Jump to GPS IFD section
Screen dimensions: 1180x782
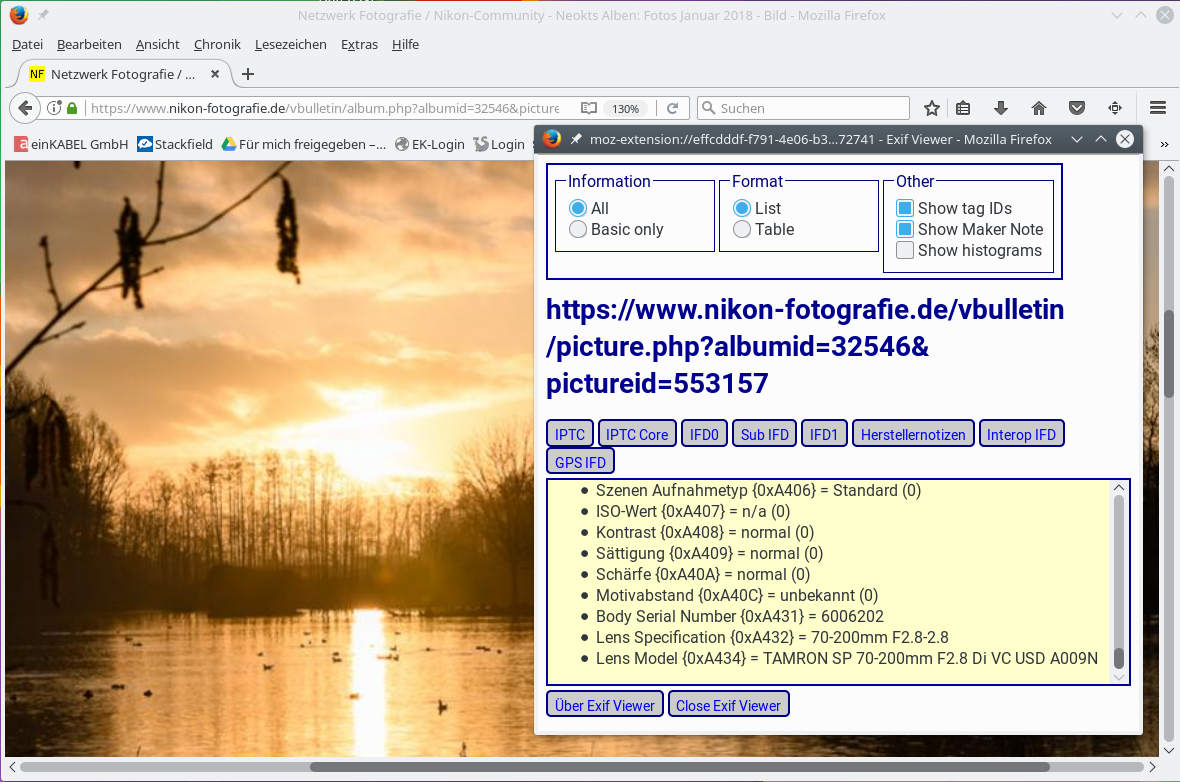coord(580,462)
